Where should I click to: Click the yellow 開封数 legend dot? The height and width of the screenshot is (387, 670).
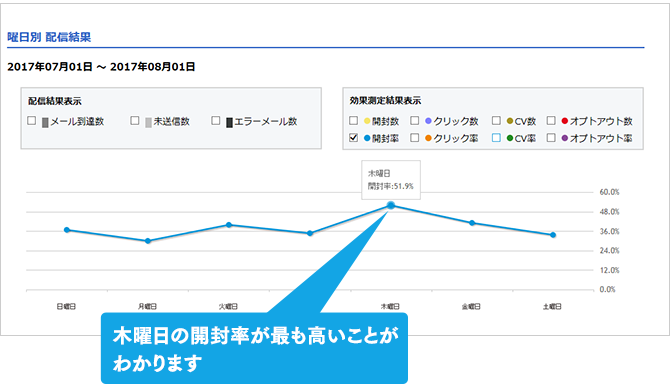coord(367,121)
